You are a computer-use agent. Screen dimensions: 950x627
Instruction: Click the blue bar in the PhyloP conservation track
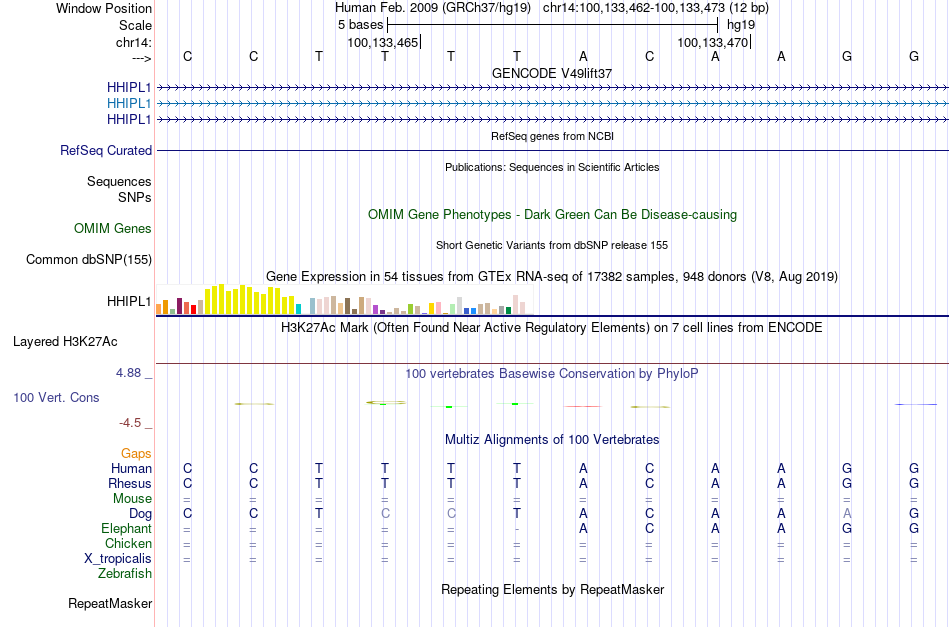915,404
